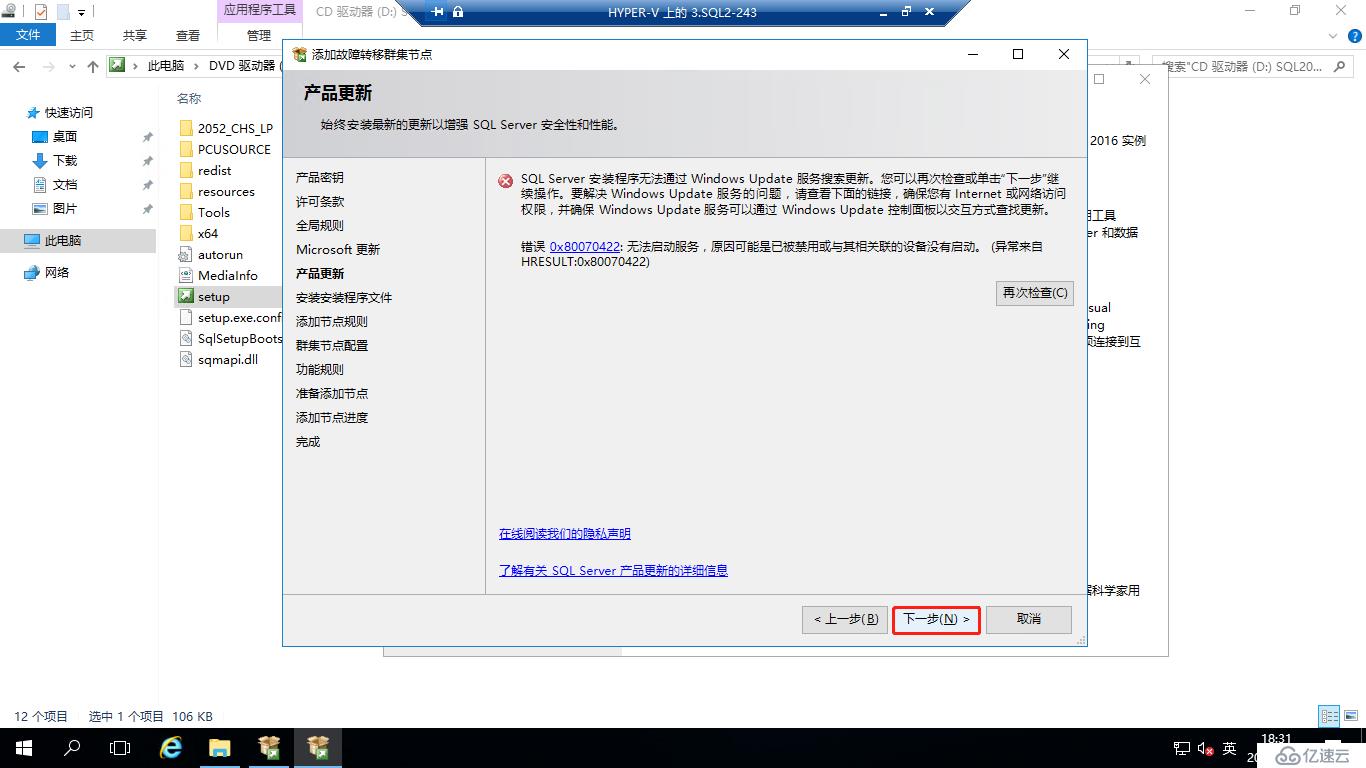Image resolution: width=1366 pixels, height=768 pixels.
Task: Select 全局规则 step in wizard sidebar
Action: (320, 225)
